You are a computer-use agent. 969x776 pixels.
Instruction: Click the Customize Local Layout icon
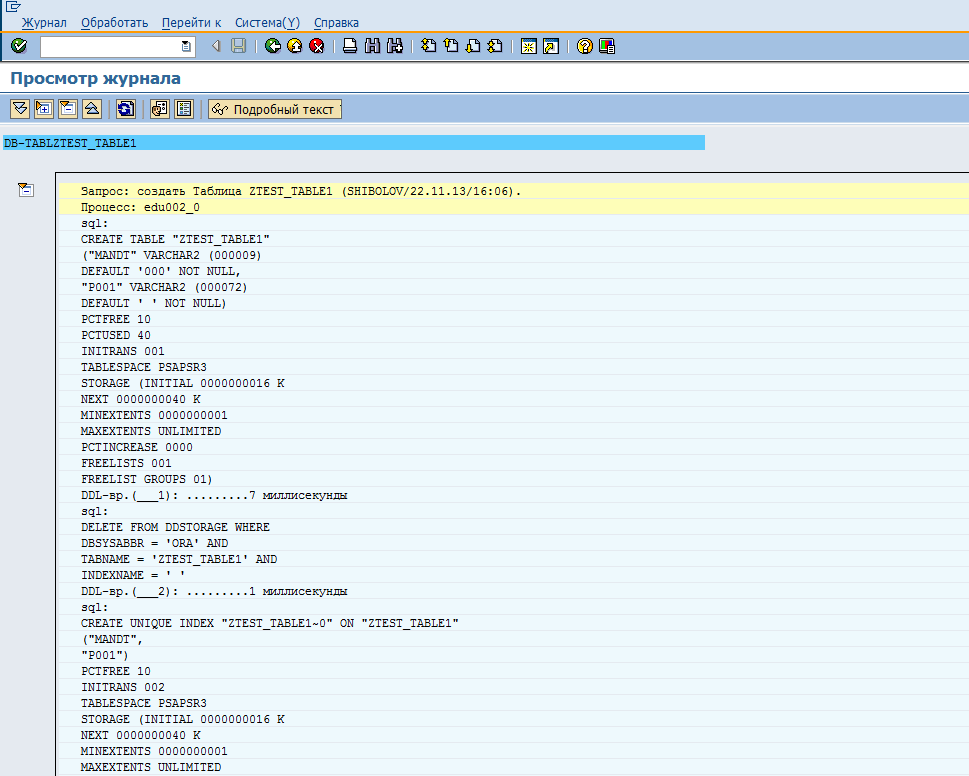tap(606, 46)
